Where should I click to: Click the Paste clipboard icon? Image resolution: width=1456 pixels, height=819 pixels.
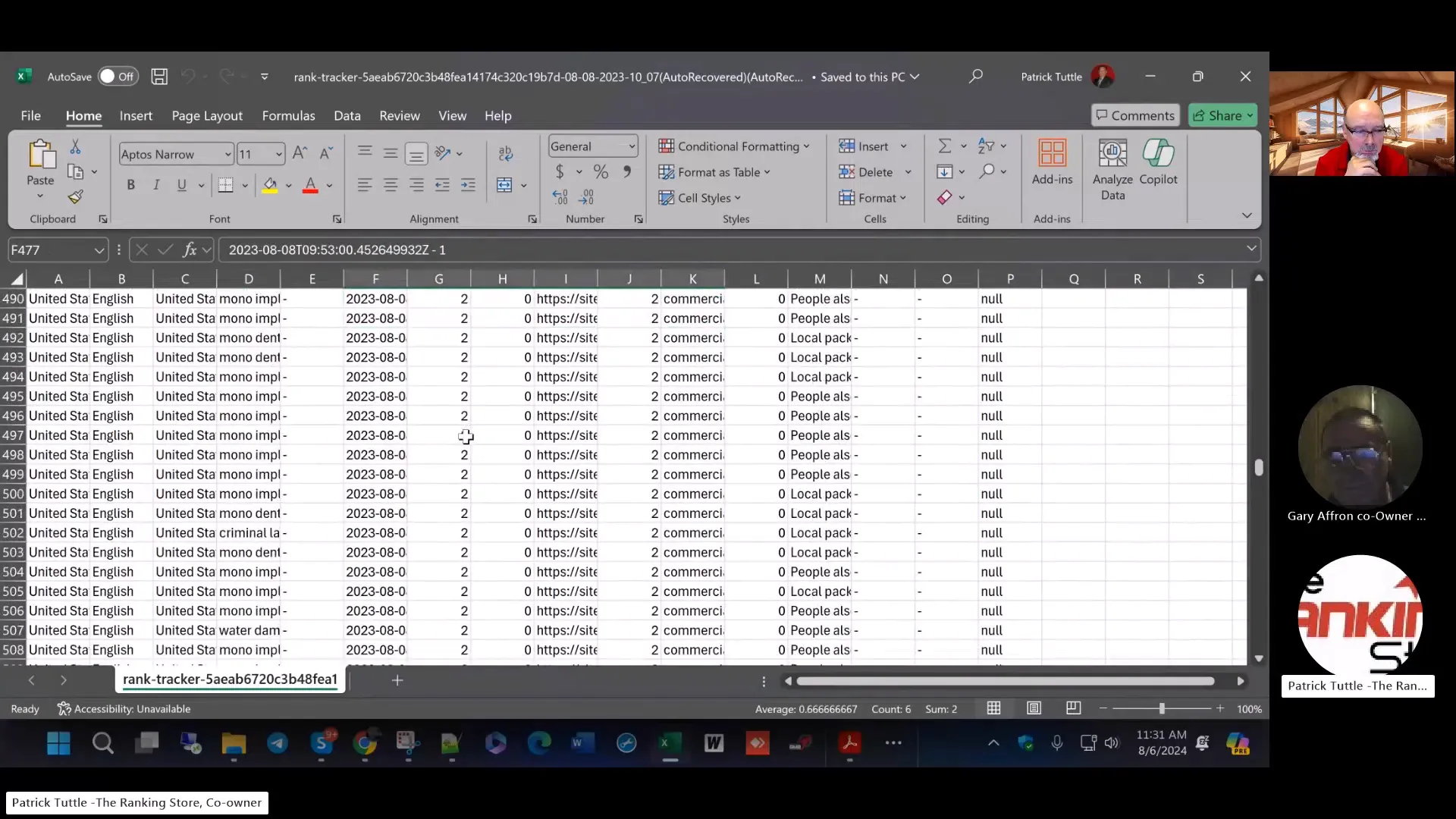[x=41, y=155]
